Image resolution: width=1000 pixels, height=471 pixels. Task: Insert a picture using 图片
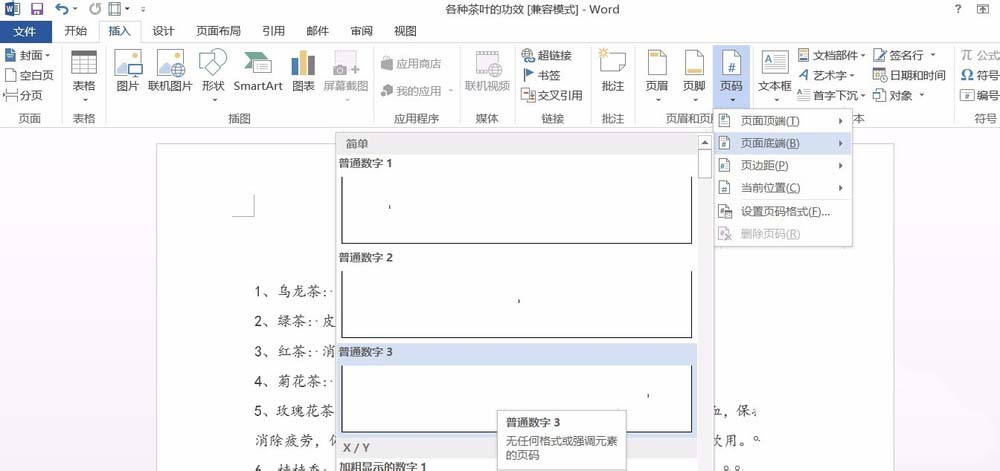click(128, 71)
